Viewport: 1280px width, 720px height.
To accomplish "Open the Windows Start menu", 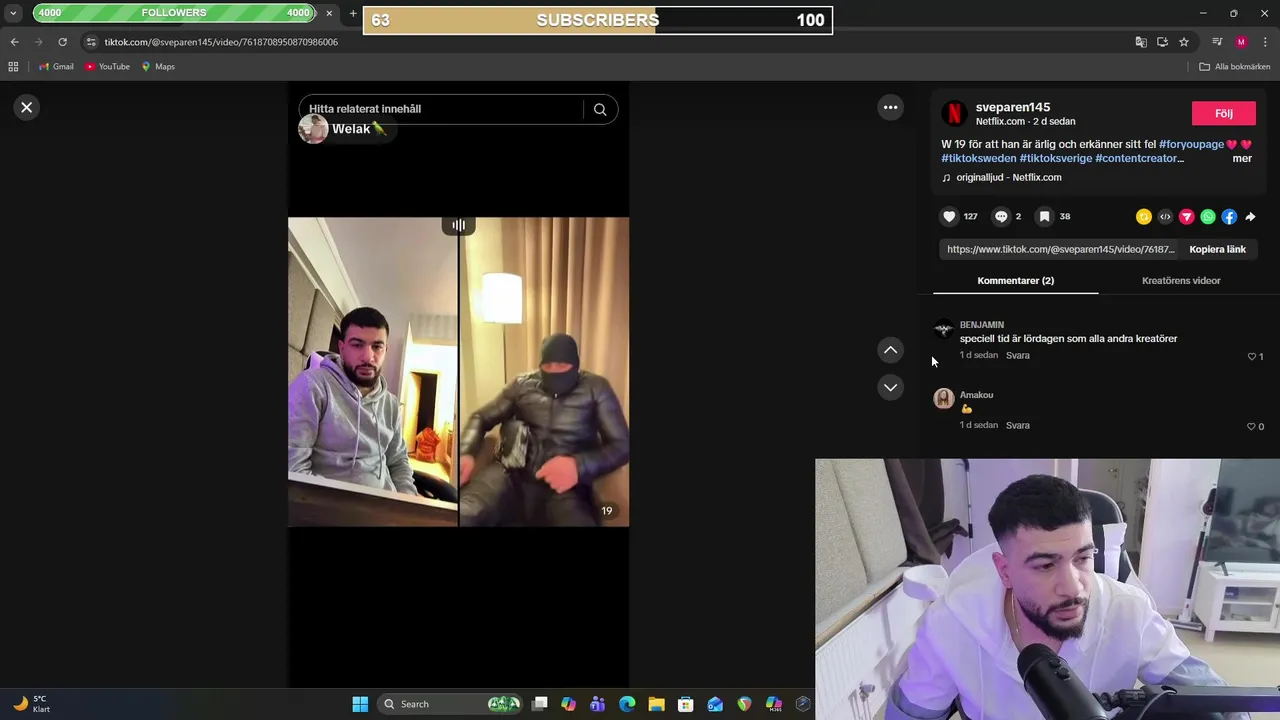I will (360, 704).
